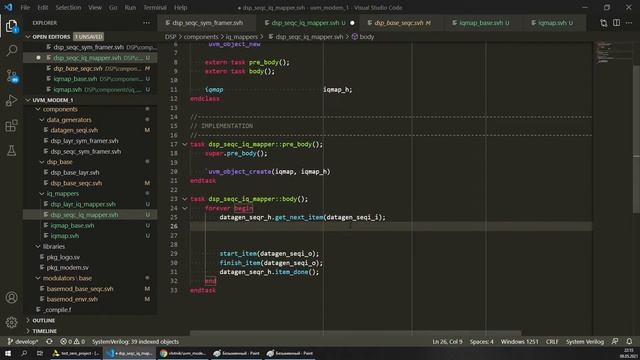Click the unsaved dot on dsp_seqc_iq_mapper tab

click(352, 23)
